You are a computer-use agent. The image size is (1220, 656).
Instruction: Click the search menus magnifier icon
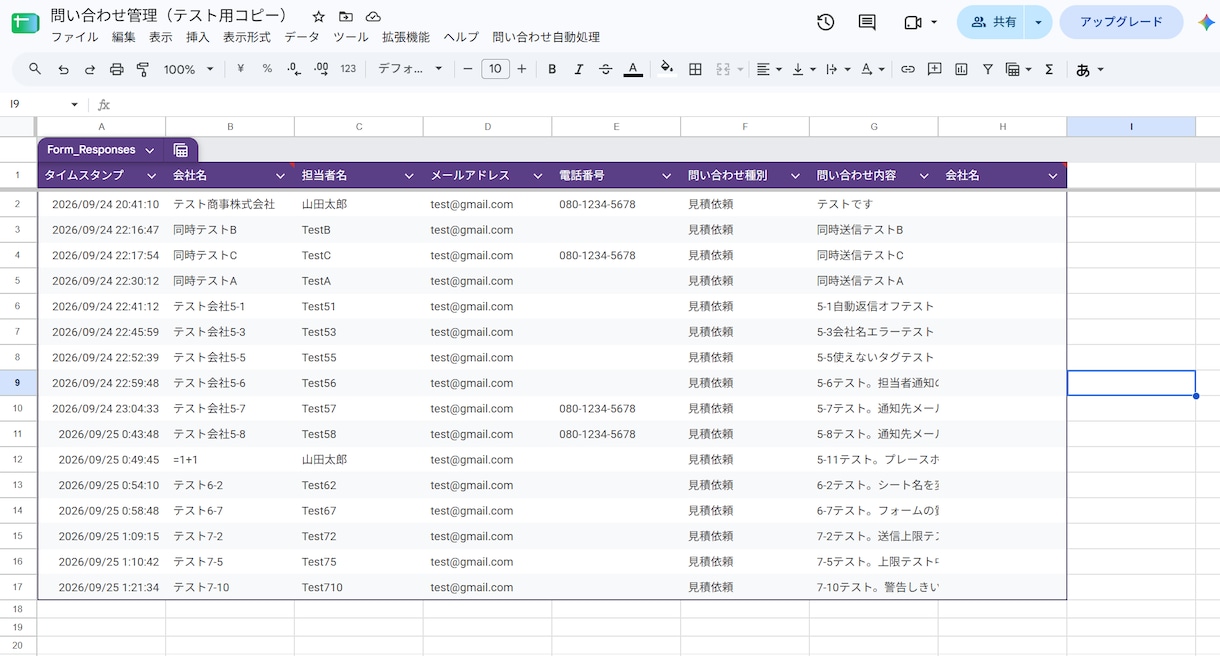(x=35, y=69)
